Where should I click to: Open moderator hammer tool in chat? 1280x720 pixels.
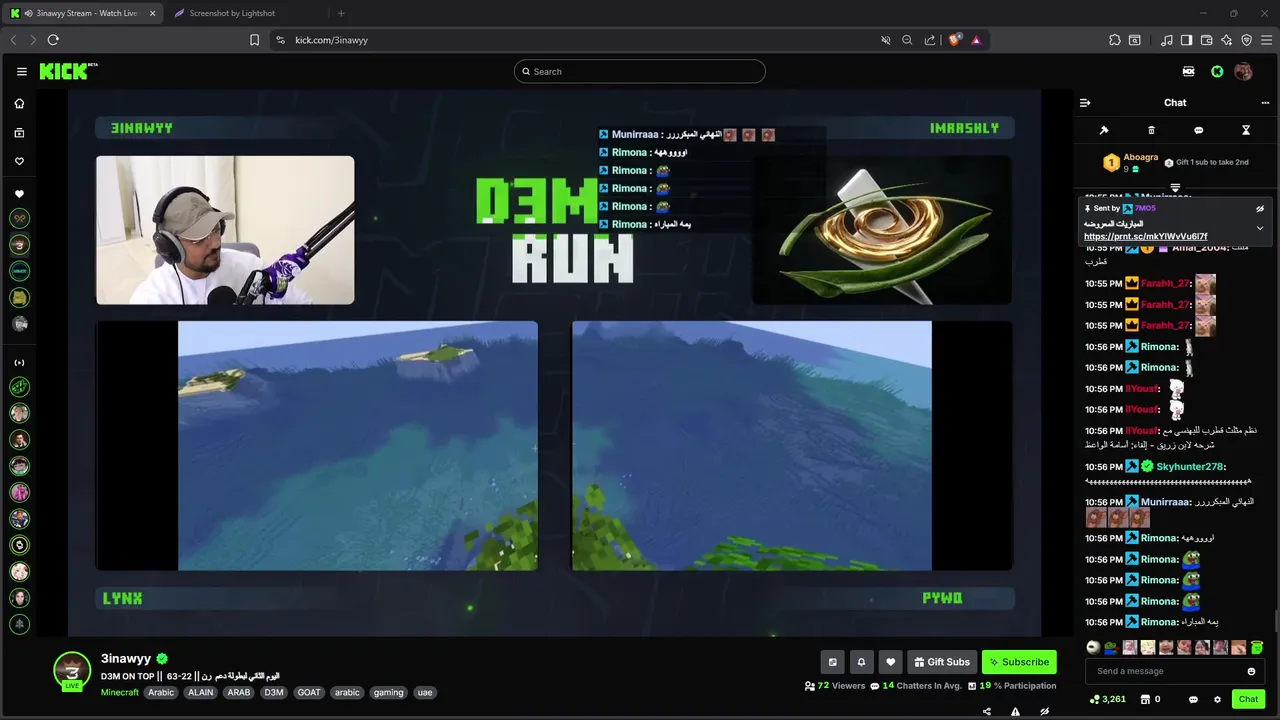(x=1104, y=130)
